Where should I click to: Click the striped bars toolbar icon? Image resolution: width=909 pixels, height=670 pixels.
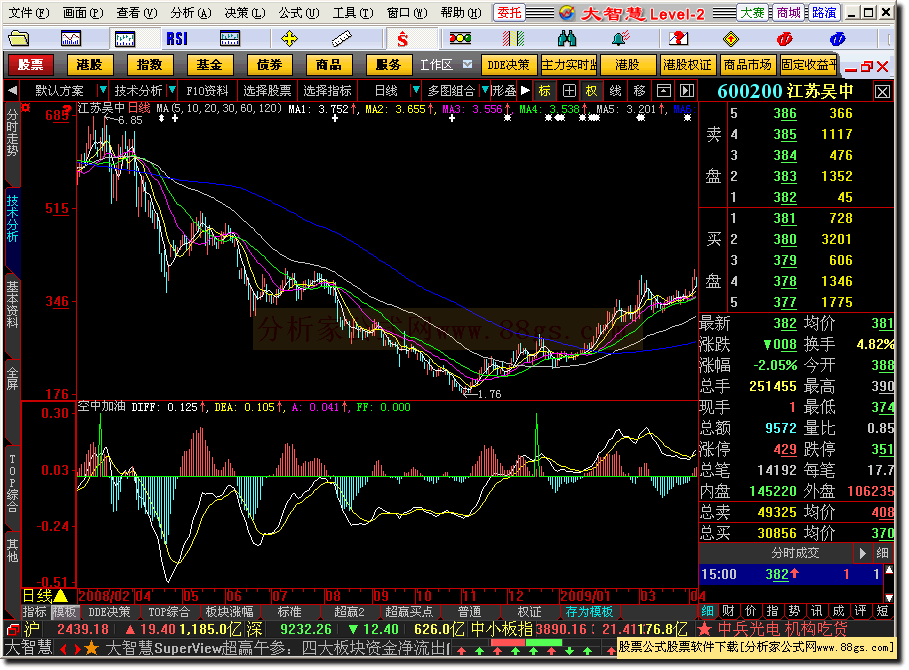(x=513, y=39)
